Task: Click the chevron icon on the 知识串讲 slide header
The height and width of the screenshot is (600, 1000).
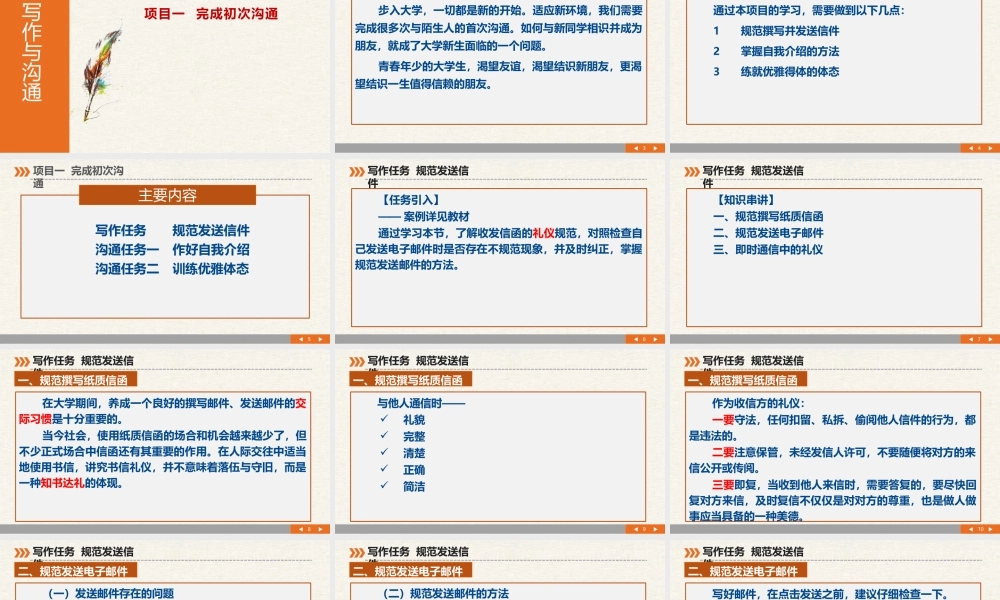Action: pos(691,172)
